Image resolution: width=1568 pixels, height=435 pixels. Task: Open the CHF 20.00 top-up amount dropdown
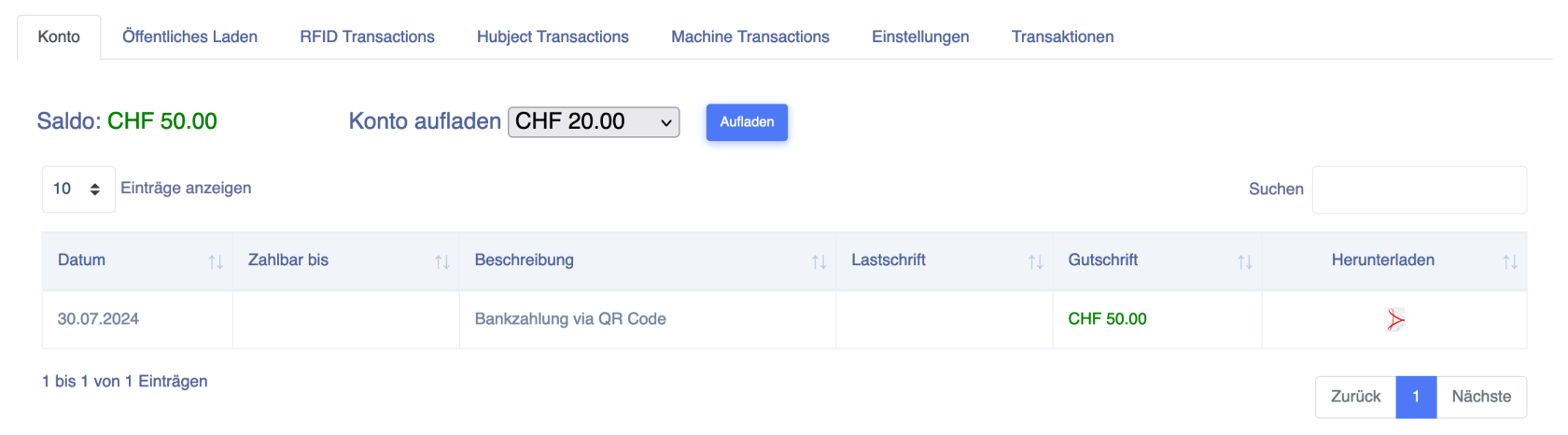click(x=594, y=121)
